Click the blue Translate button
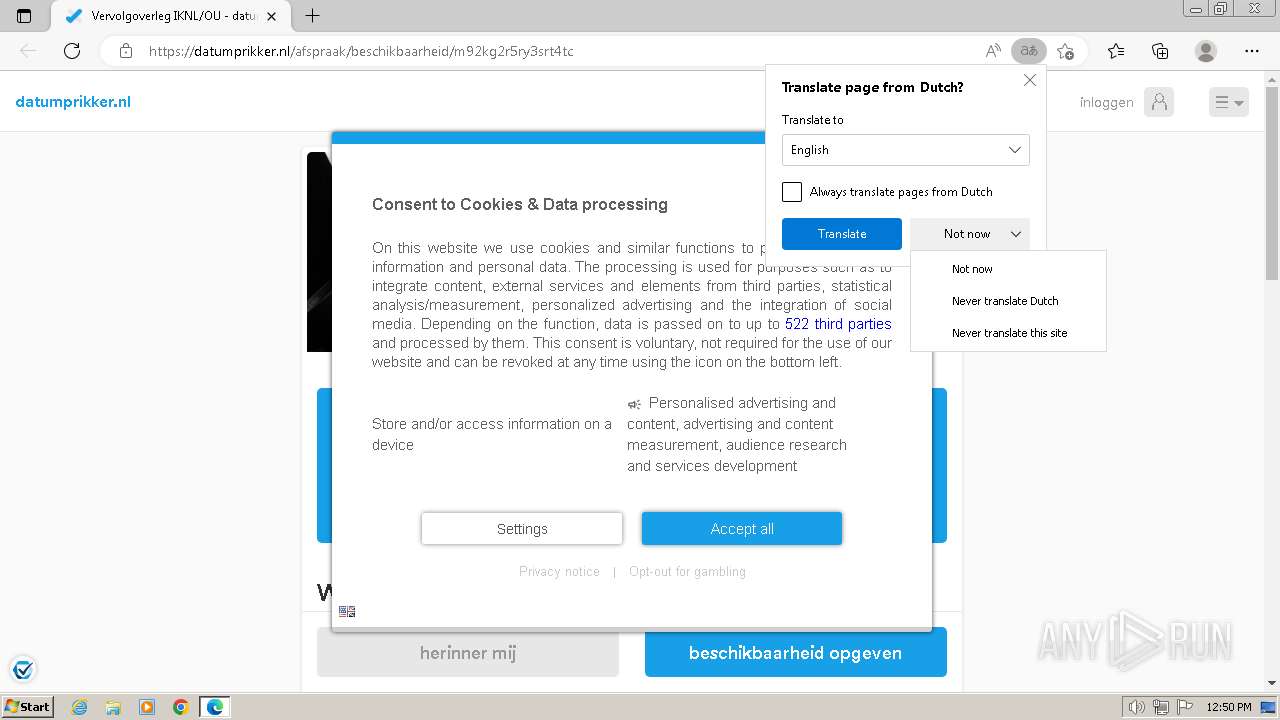 coord(842,234)
